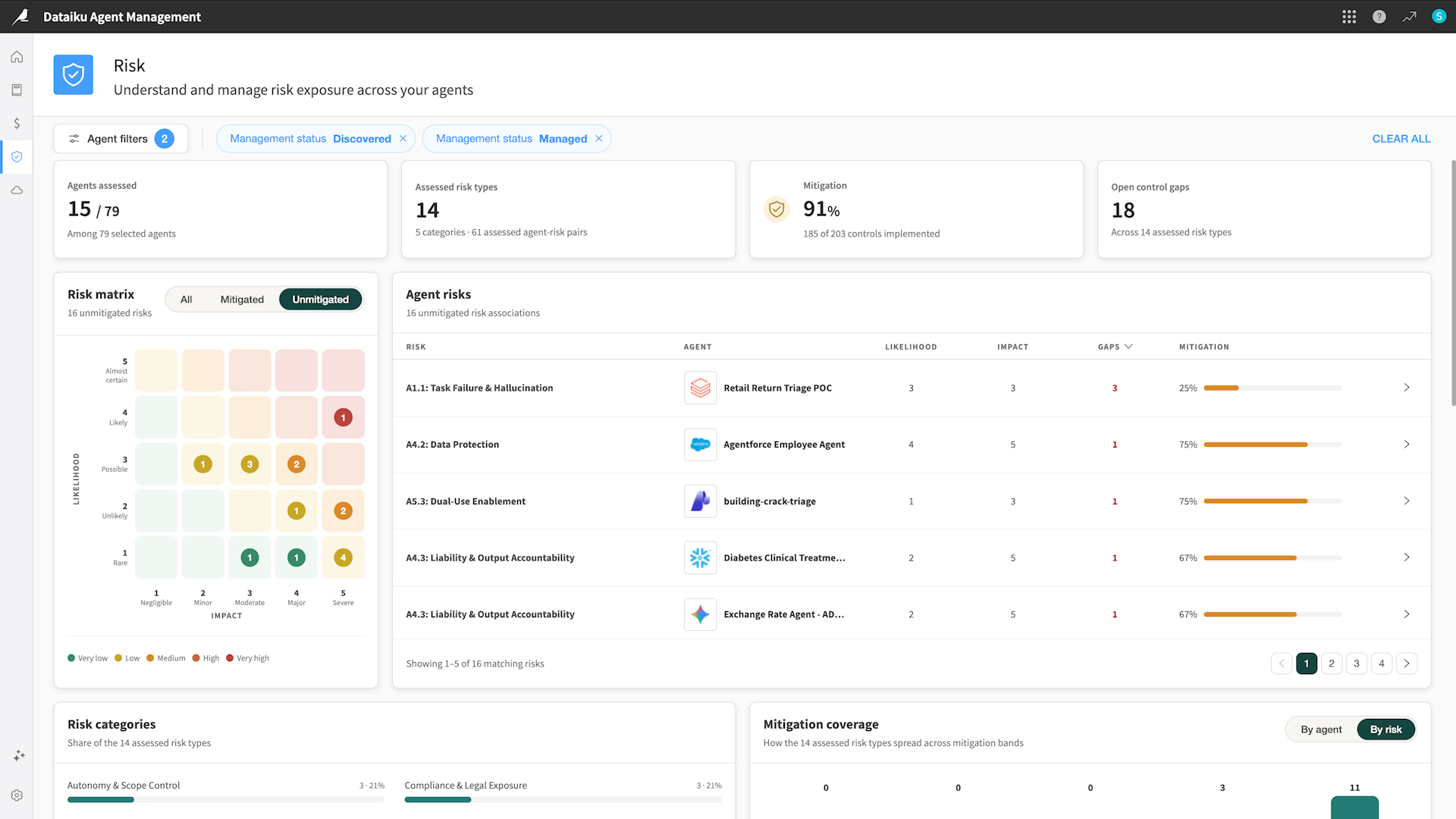This screenshot has width=1456, height=819.
Task: Switch Mitigation coverage to By agent
Action: (x=1321, y=730)
